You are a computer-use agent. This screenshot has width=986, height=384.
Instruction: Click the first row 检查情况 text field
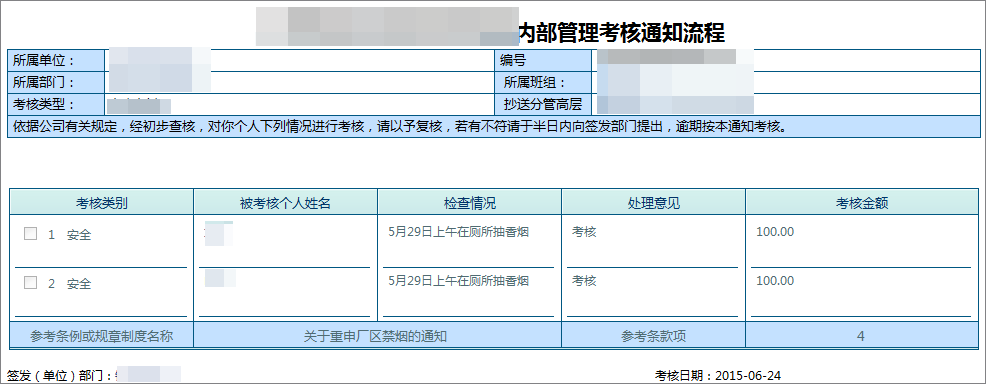point(468,242)
